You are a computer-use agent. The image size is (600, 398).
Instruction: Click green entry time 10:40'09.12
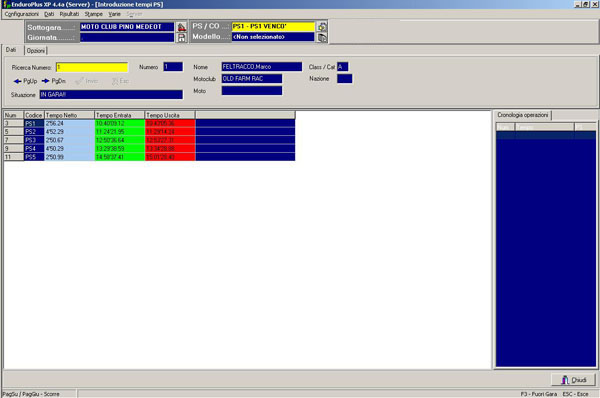[x=119, y=124]
